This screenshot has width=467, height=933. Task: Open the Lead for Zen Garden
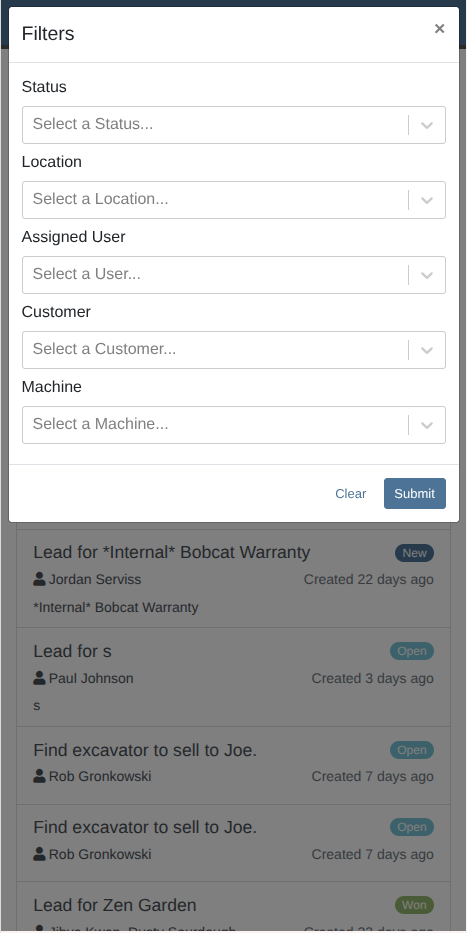pos(114,905)
